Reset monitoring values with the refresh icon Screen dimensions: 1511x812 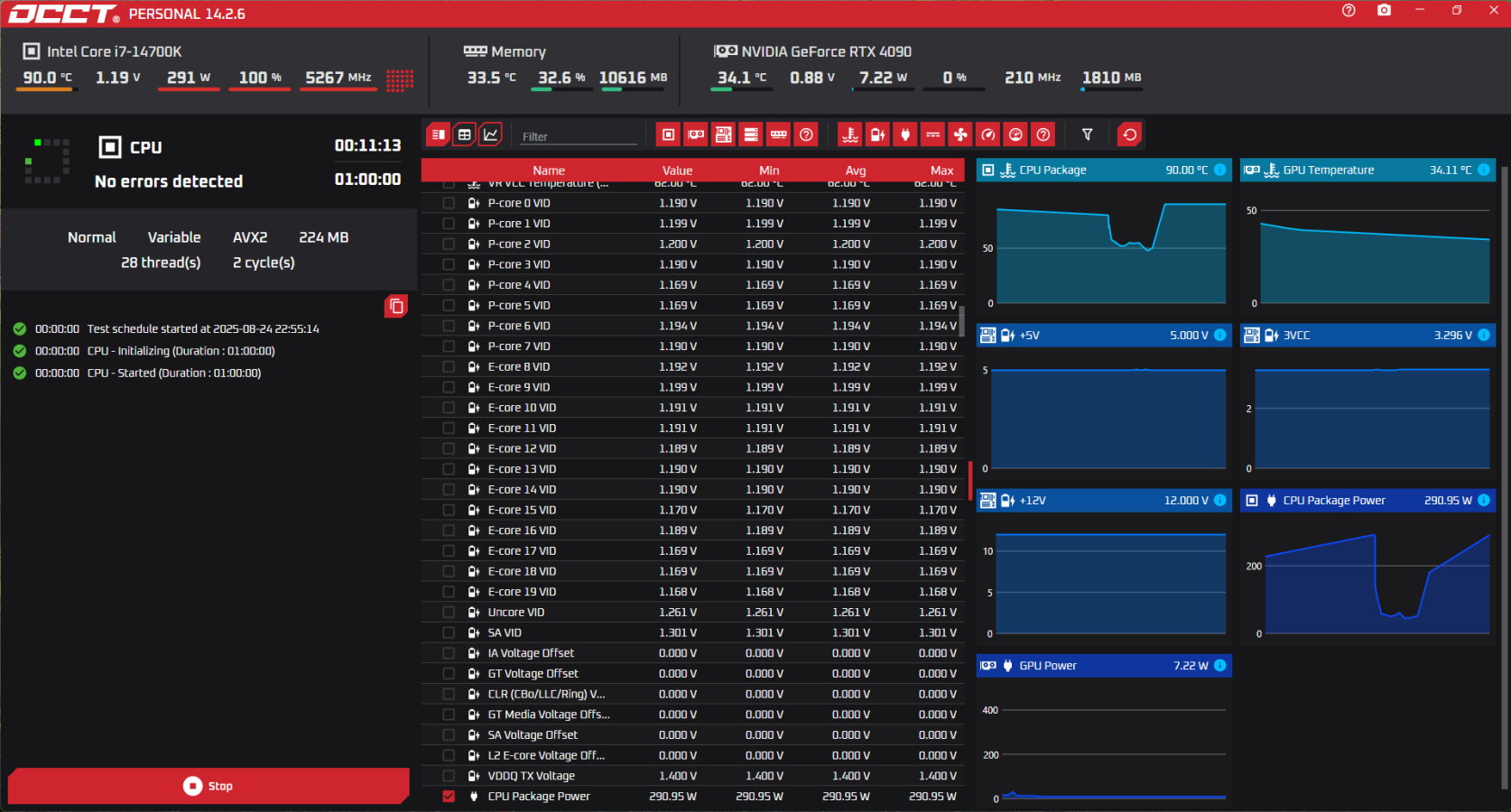click(1129, 135)
